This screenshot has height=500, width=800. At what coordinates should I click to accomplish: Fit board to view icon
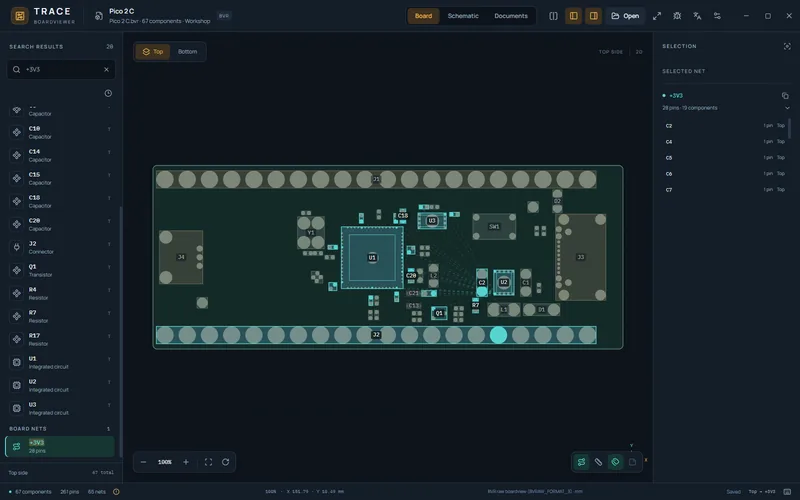pyautogui.click(x=208, y=462)
